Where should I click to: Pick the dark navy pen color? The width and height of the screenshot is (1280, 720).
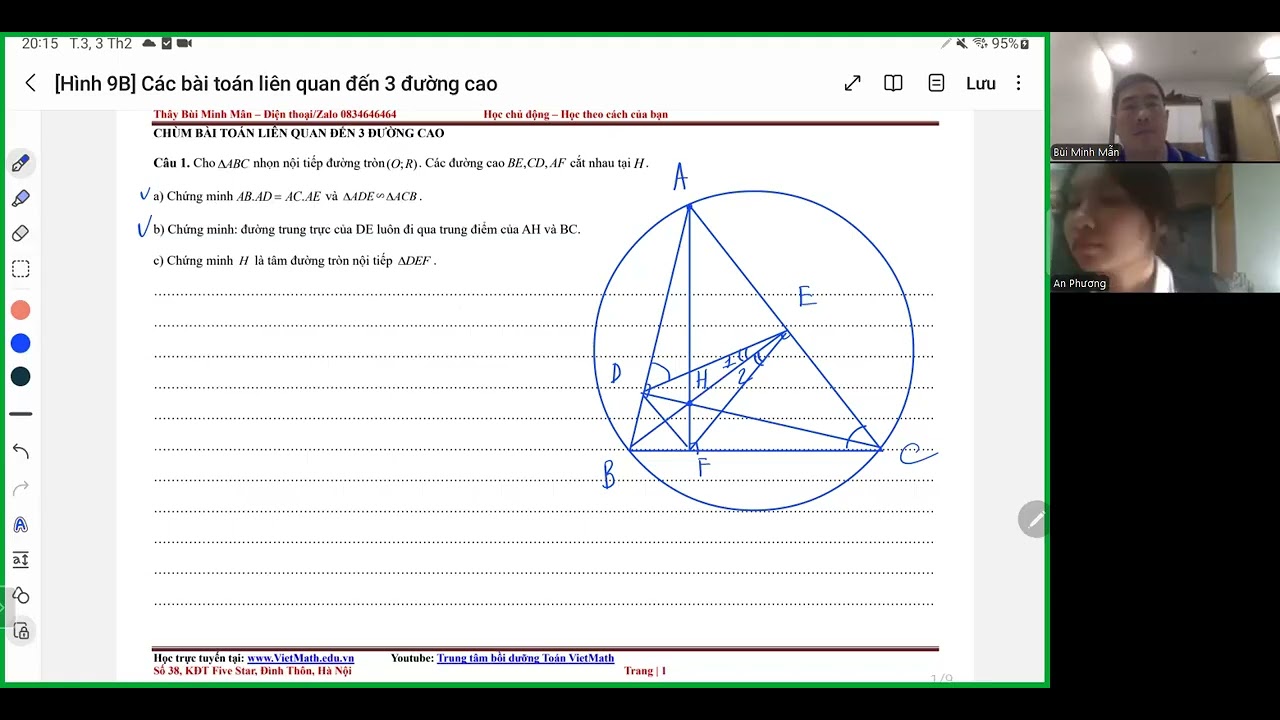[x=20, y=376]
